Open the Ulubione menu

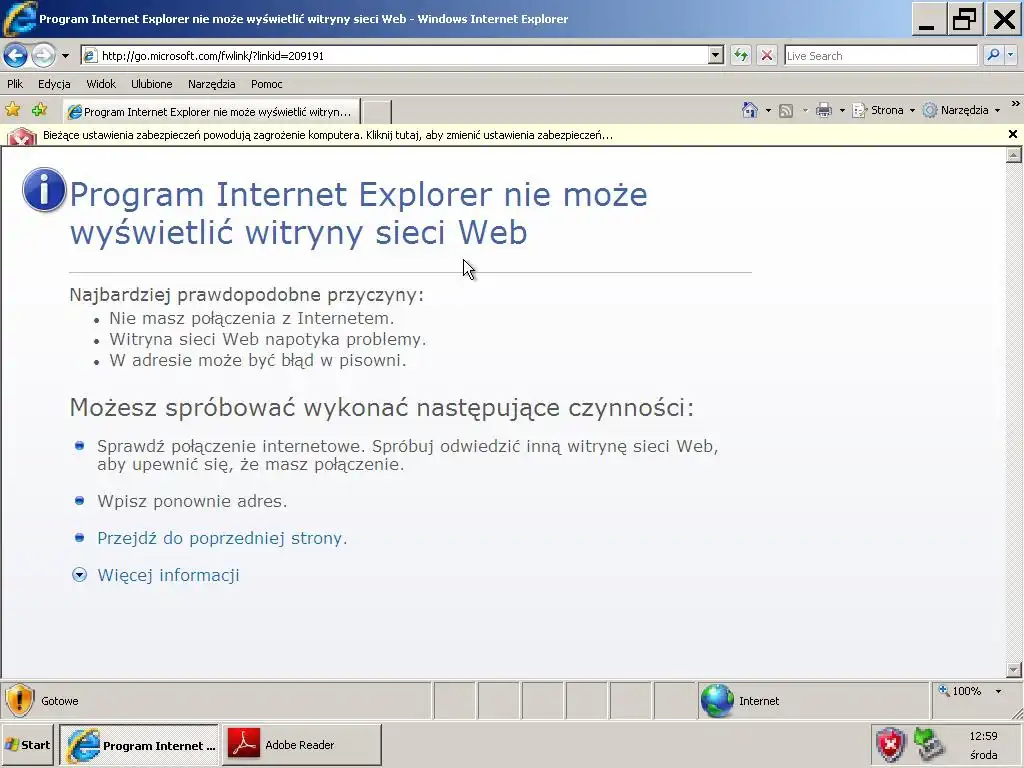pyautogui.click(x=152, y=84)
